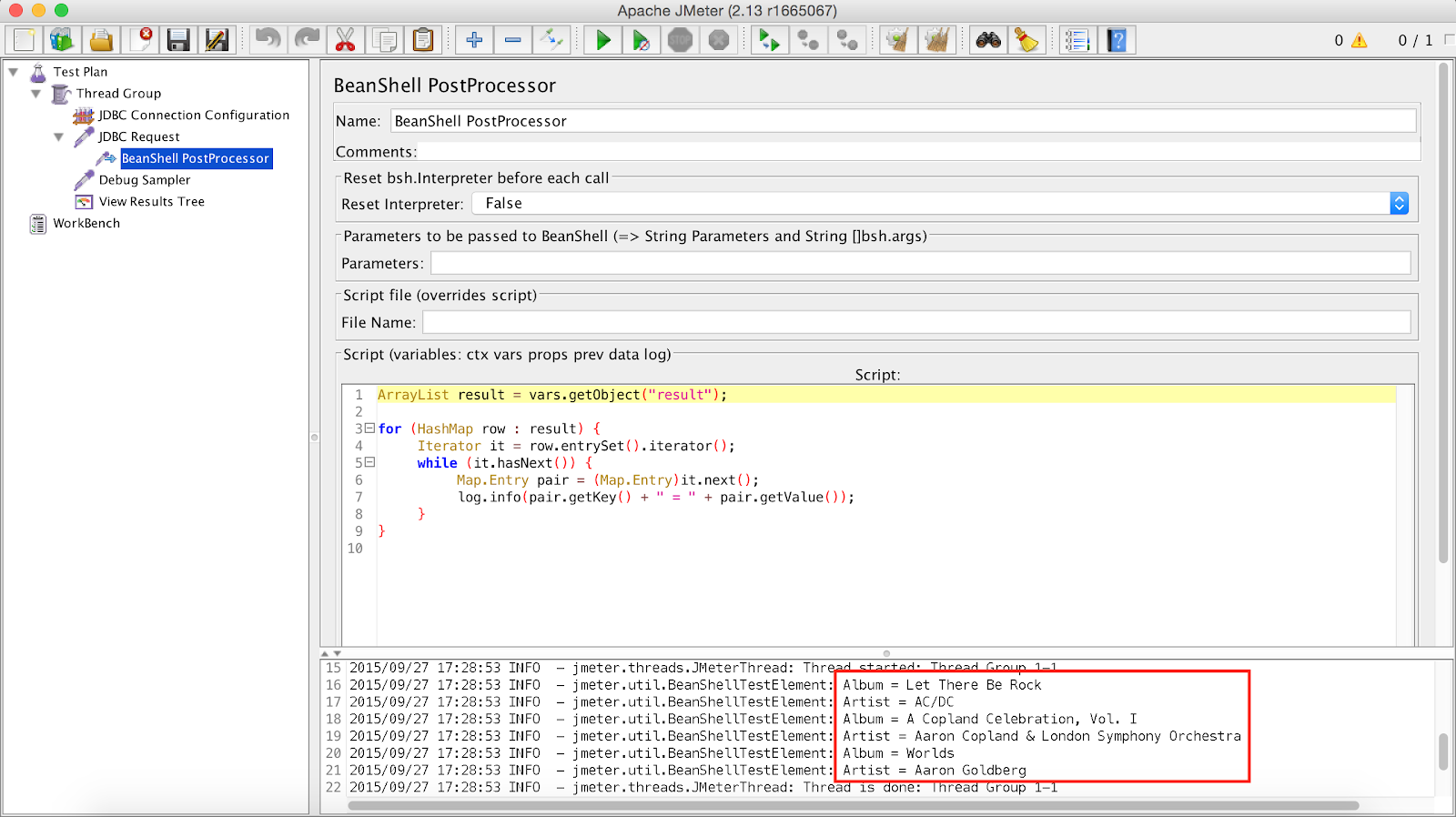Click the Save test plan floppy icon
This screenshot has height=817, width=1456.
coord(178,40)
